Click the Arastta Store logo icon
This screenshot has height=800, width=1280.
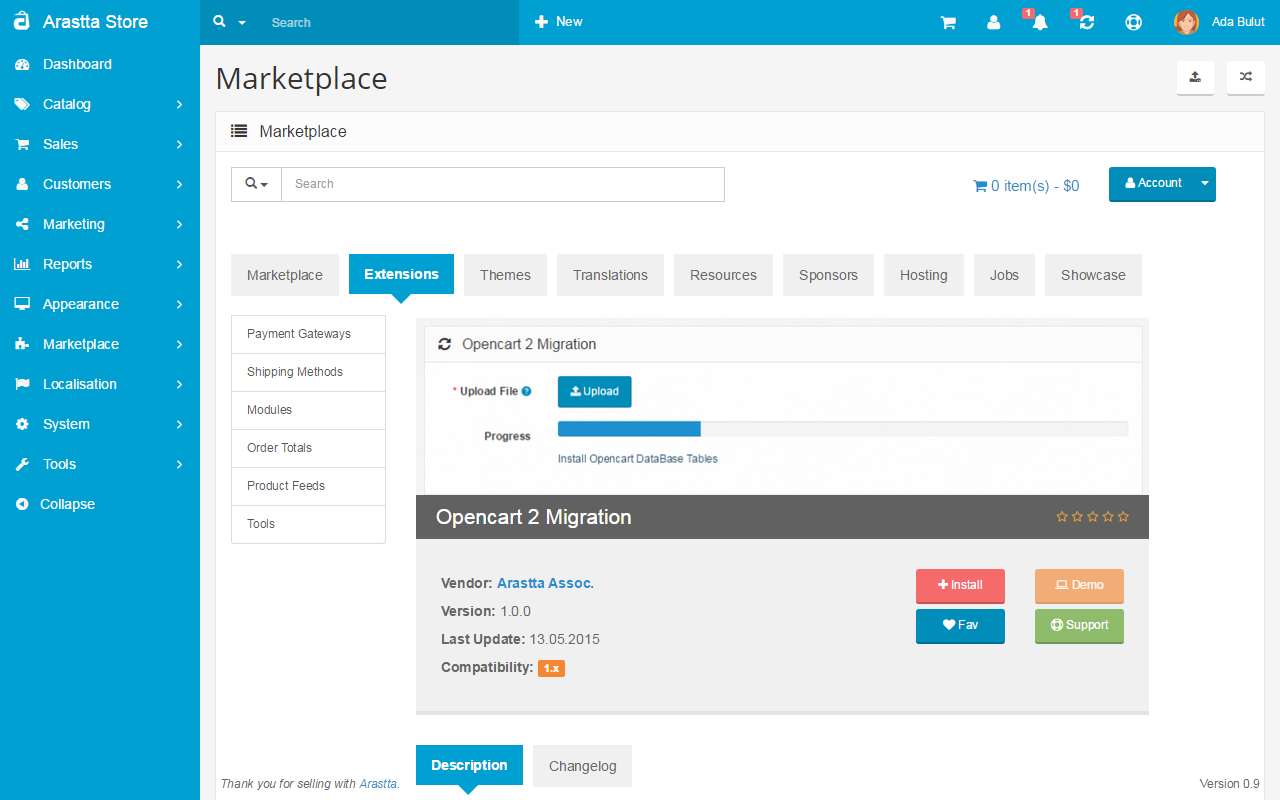pos(21,21)
